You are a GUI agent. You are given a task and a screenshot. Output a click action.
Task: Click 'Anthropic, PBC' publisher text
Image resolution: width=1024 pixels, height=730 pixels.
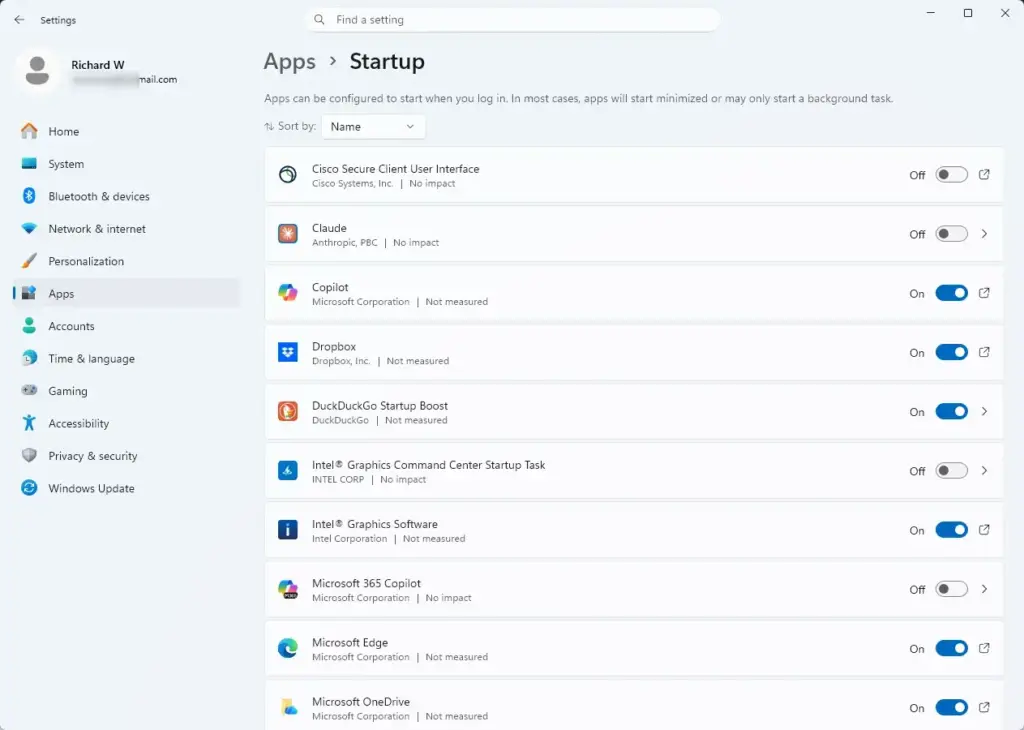(x=345, y=243)
